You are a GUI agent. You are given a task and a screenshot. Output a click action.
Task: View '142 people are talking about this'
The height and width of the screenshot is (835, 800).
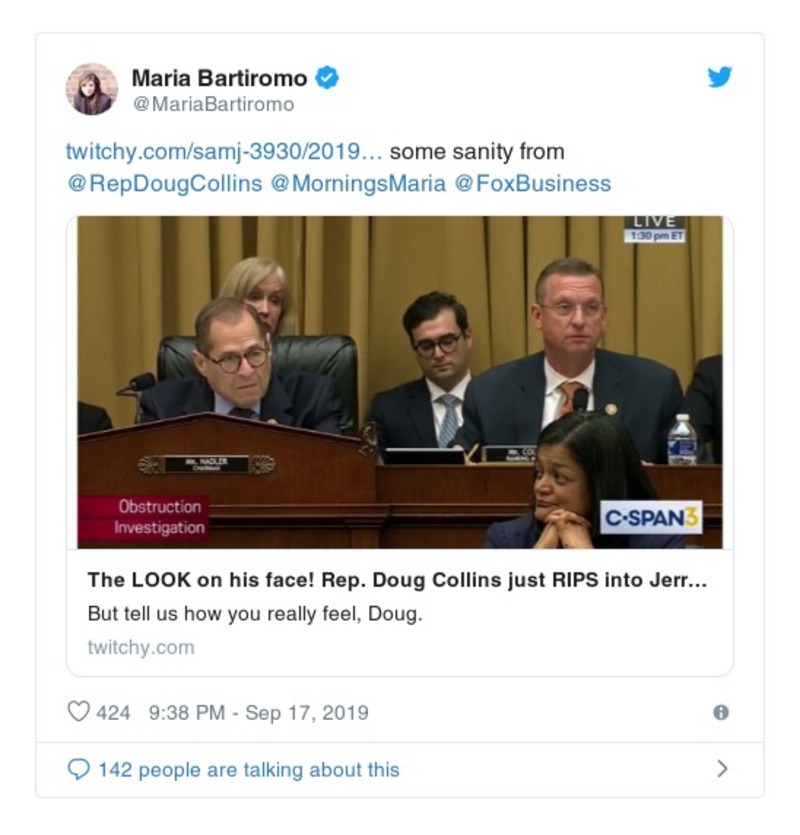tap(249, 770)
